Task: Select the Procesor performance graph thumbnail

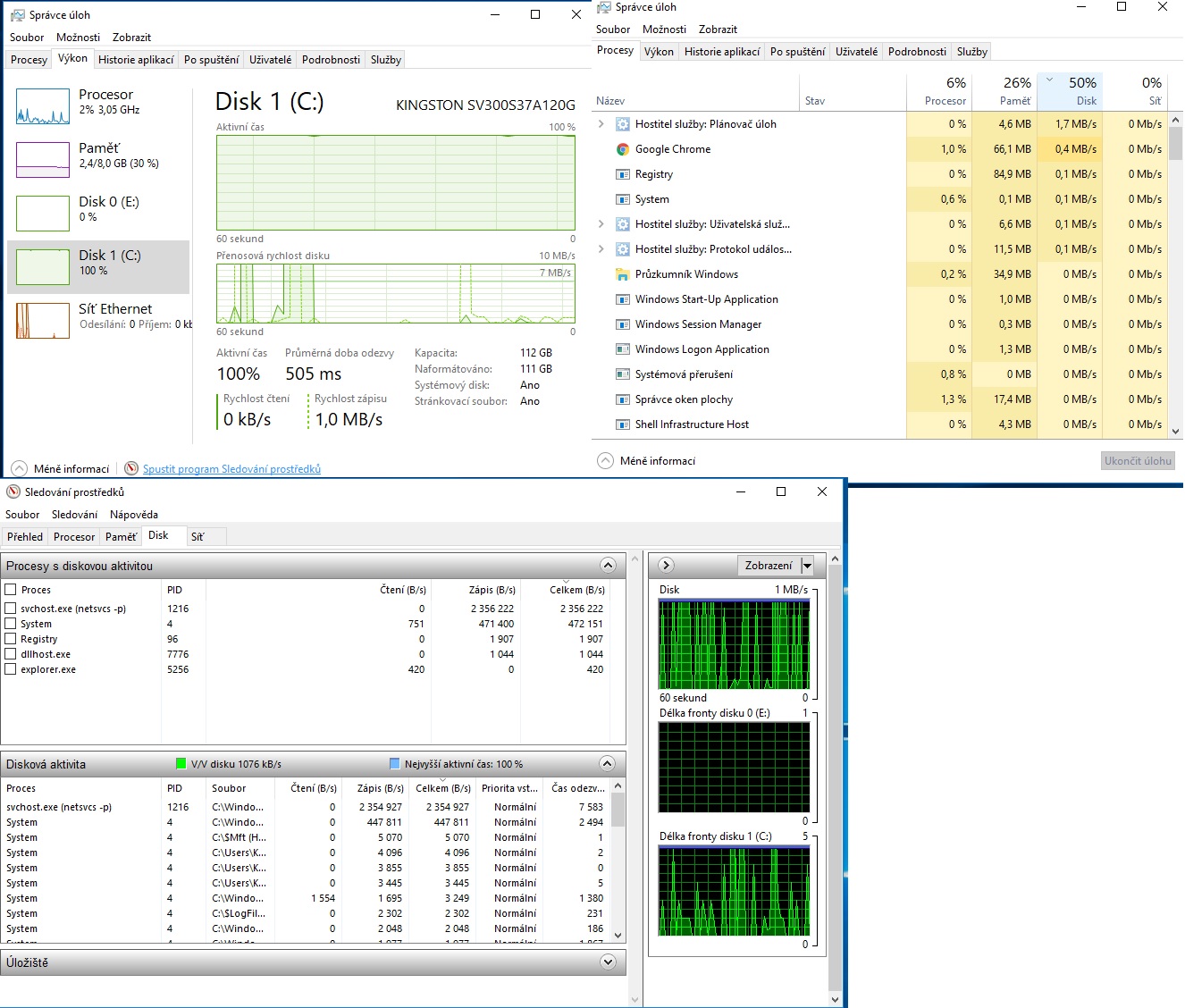Action: coord(43,106)
